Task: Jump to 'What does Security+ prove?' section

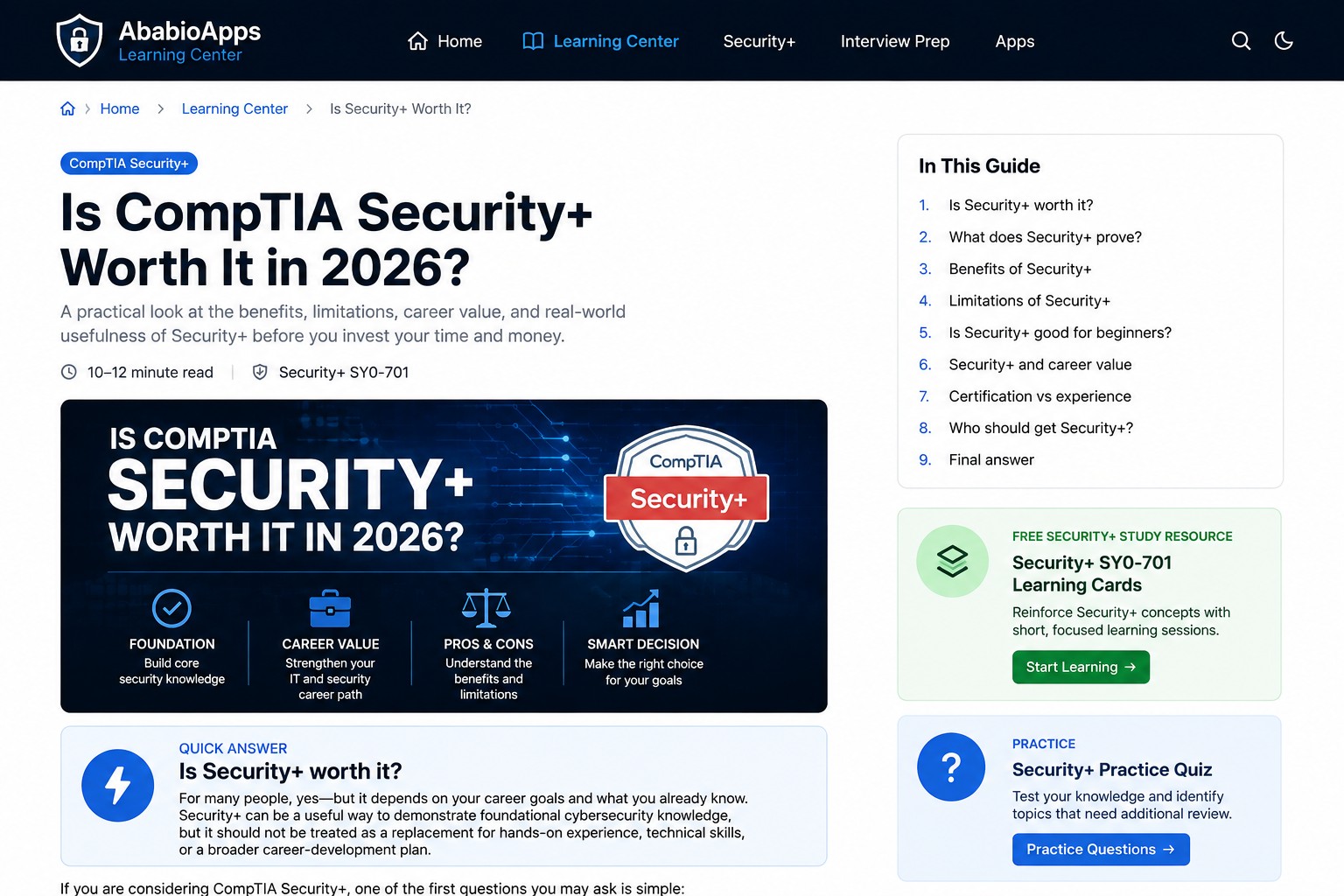Action: coord(1045,237)
